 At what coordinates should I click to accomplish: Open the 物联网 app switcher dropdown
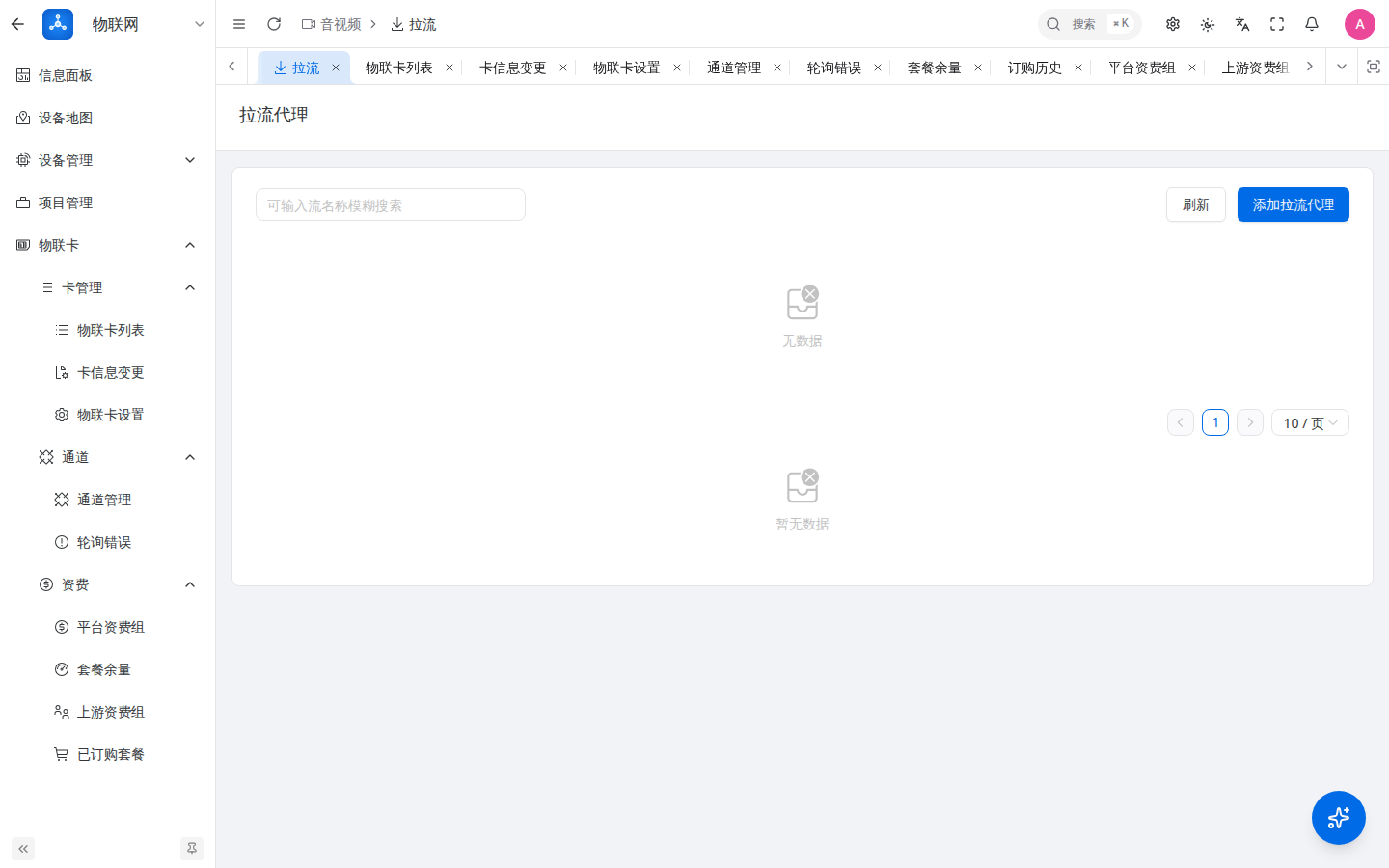[200, 24]
